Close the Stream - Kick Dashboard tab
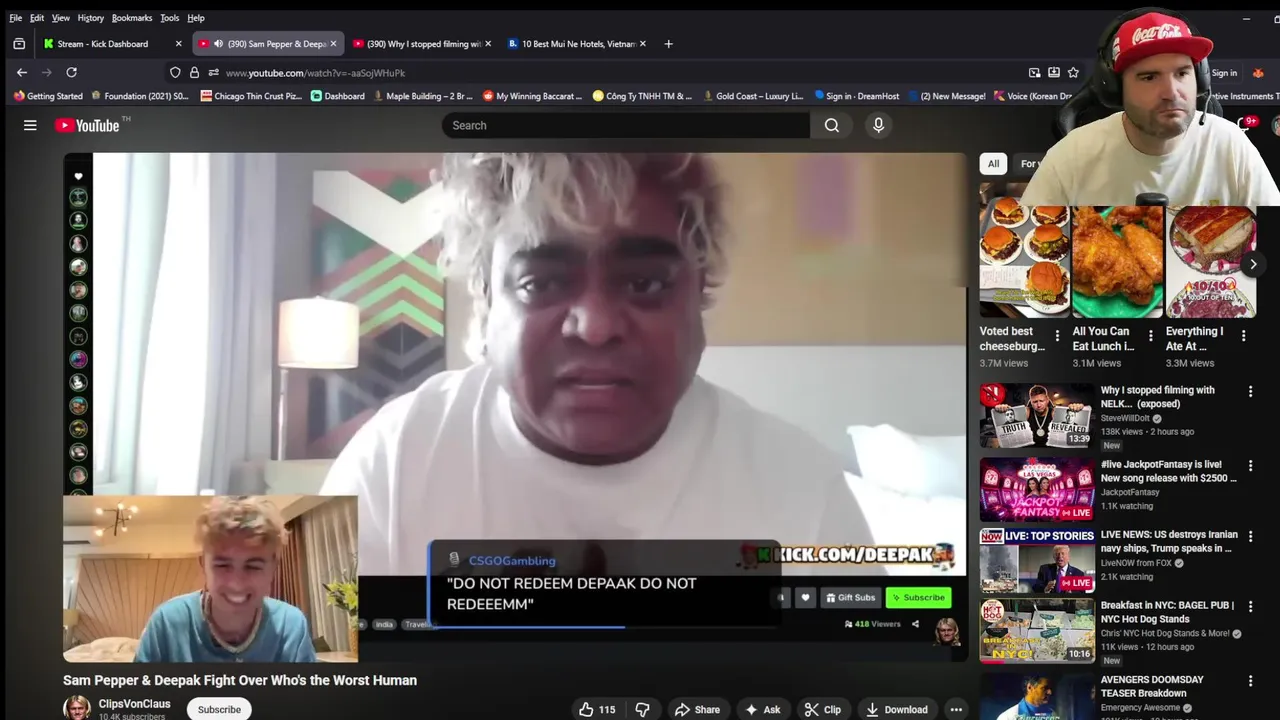 [178, 44]
